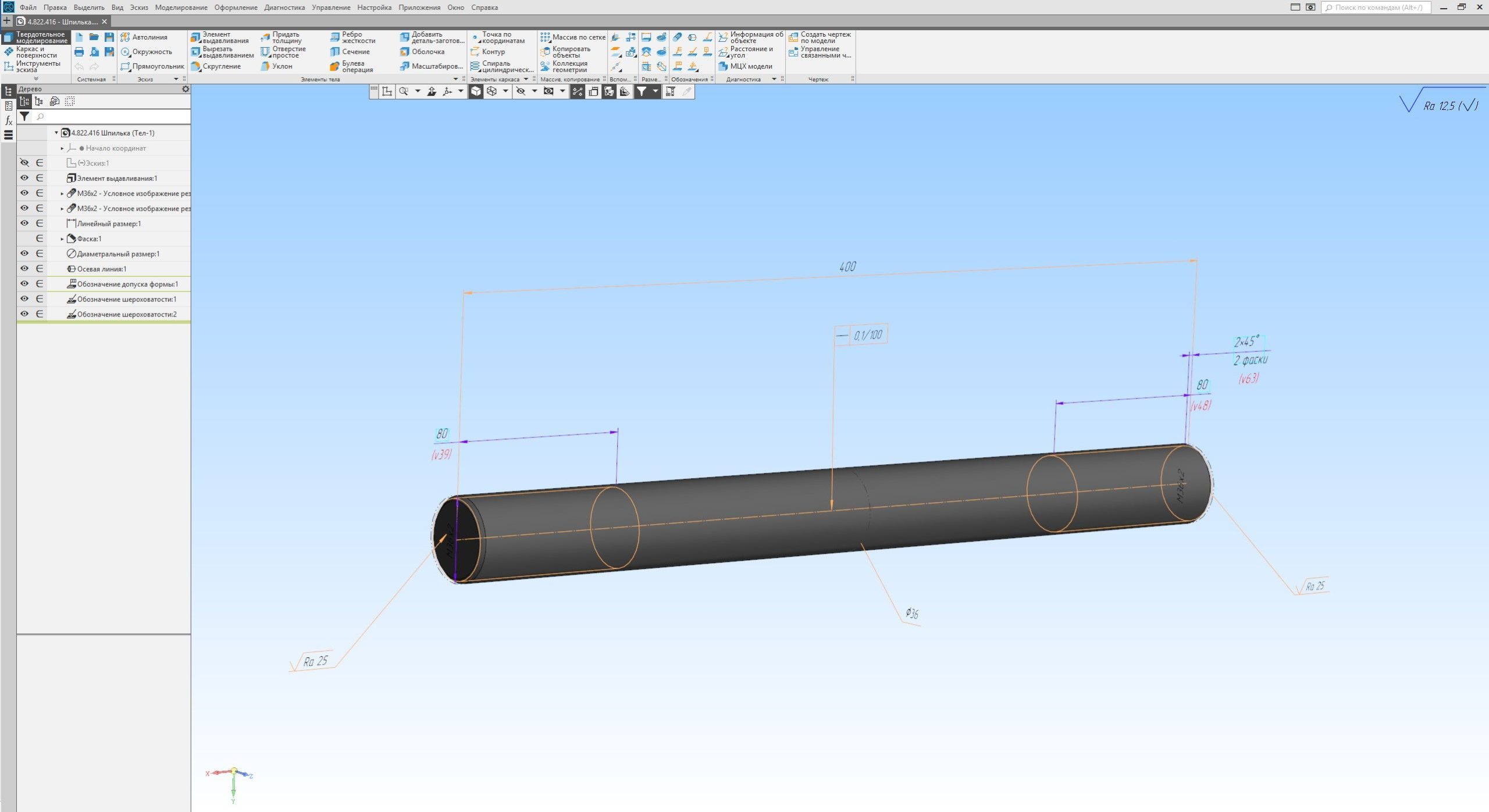Image resolution: width=1489 pixels, height=812 pixels.
Task: Click the tree filter search field
Action: click(x=111, y=117)
